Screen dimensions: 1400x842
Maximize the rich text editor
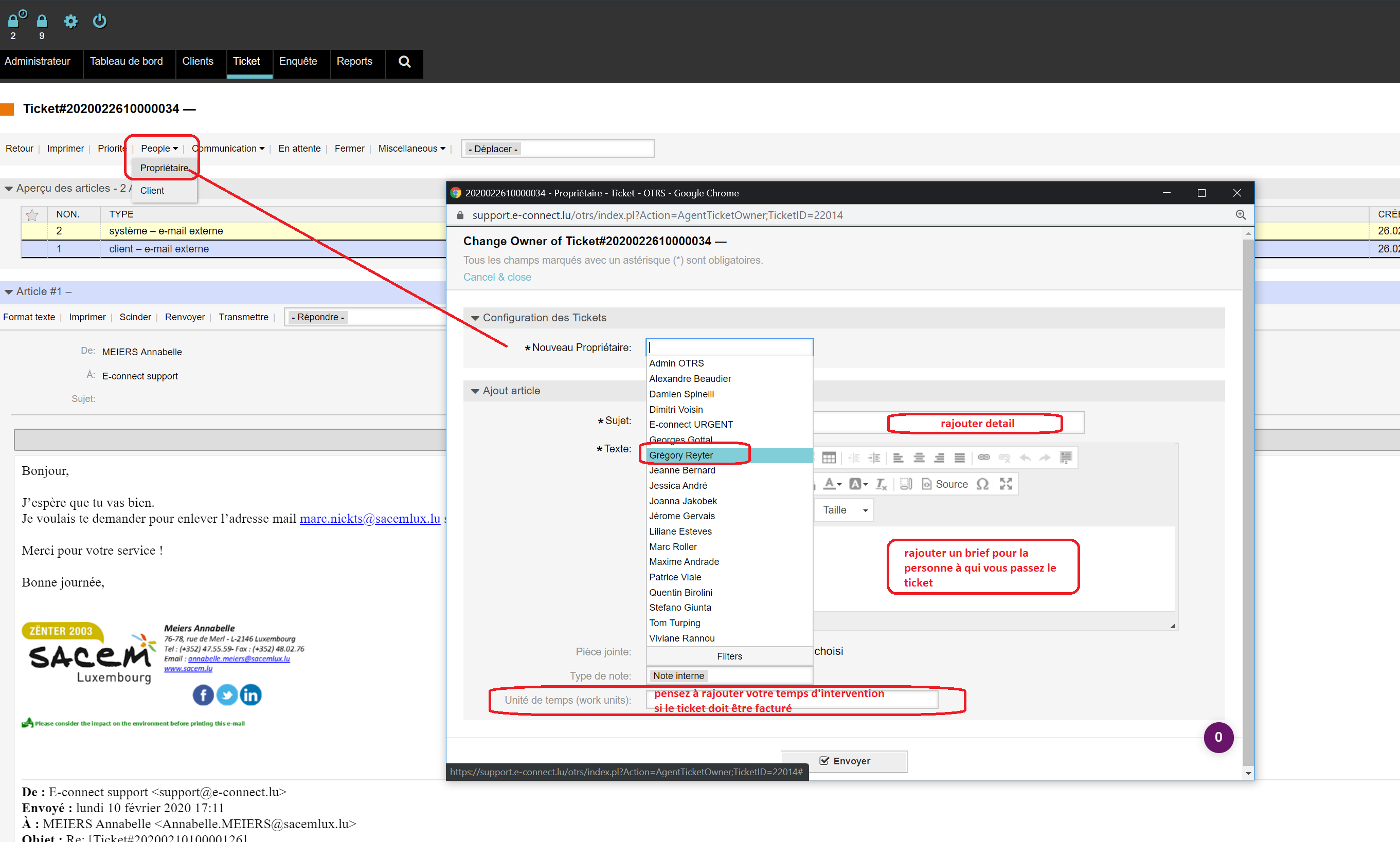1006,484
